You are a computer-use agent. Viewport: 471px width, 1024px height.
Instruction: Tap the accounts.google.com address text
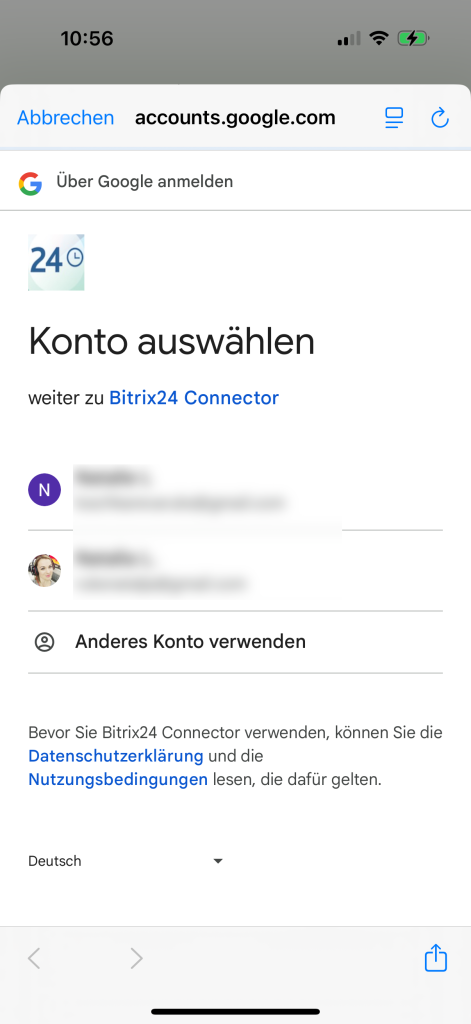[x=235, y=118]
